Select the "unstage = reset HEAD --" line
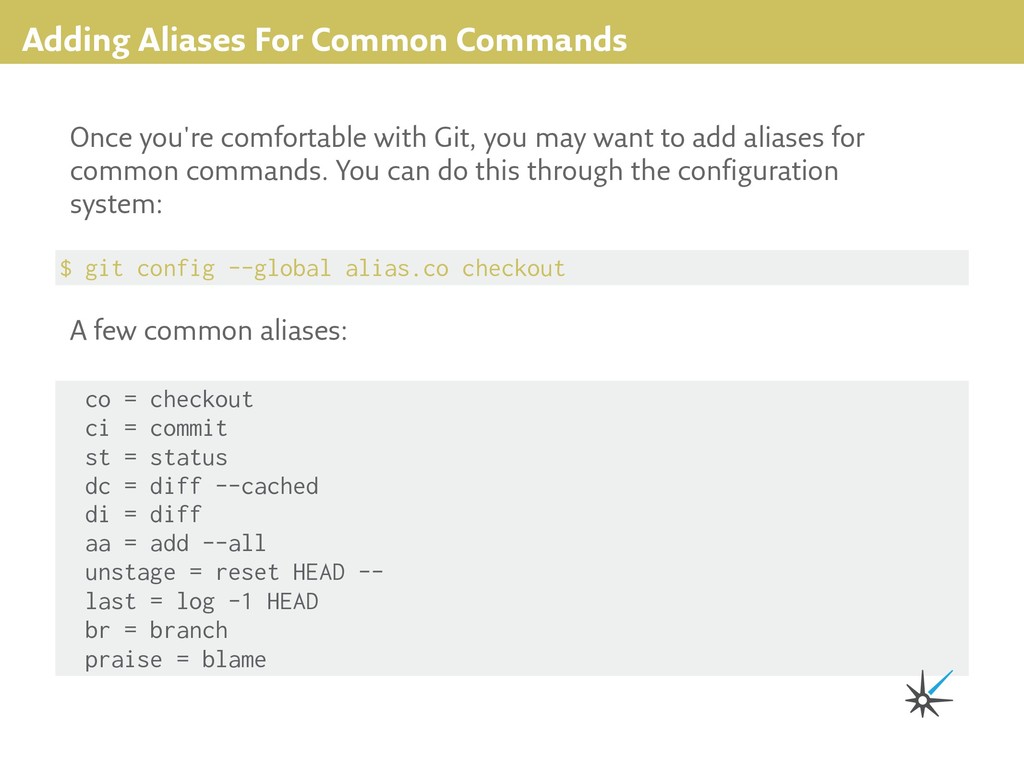This screenshot has width=1024, height=768. [x=234, y=573]
